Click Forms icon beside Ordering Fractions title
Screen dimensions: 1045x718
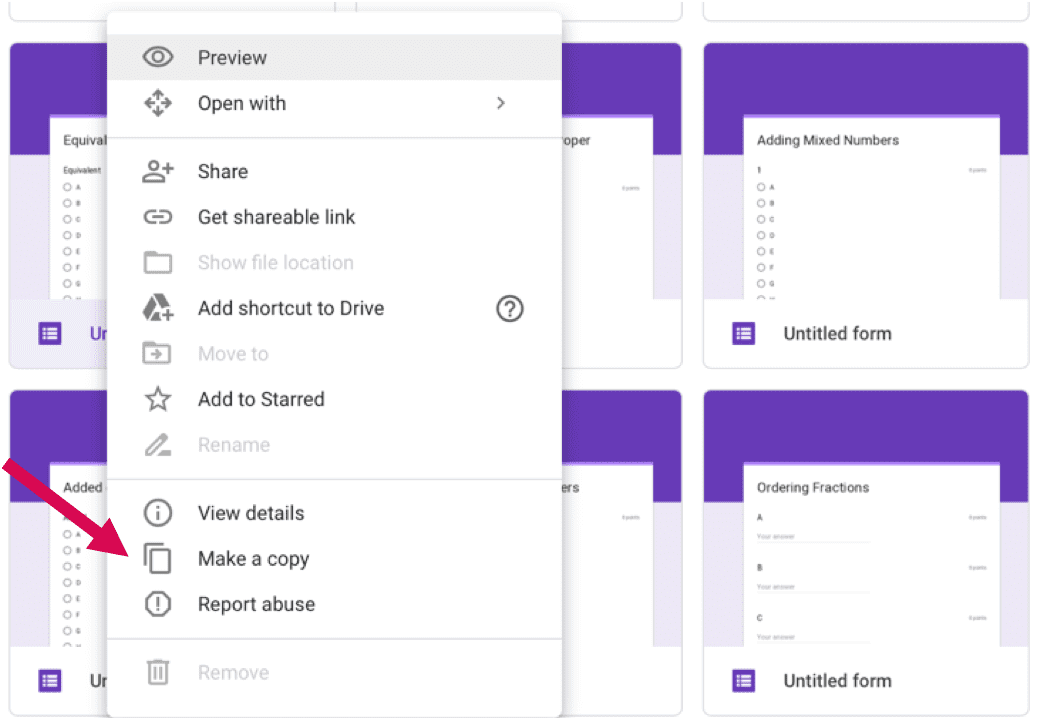(x=743, y=681)
